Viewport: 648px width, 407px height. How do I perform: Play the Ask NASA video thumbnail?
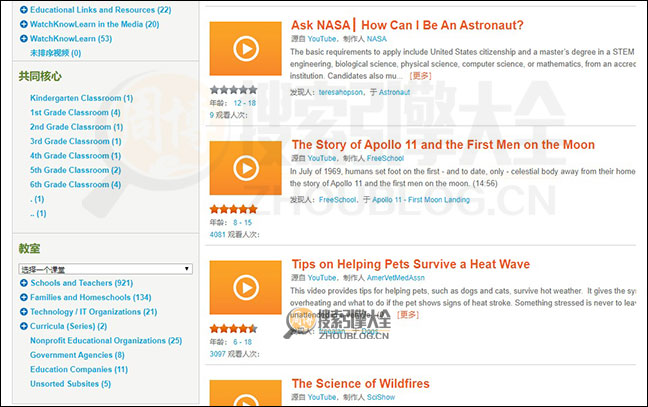coord(245,48)
